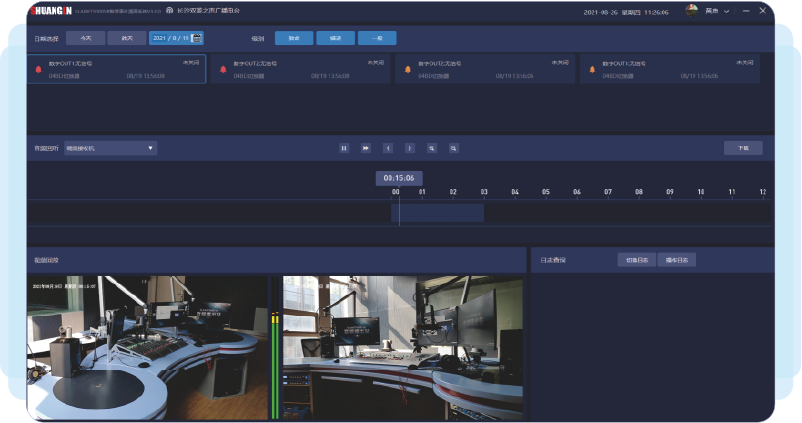
Task: Zoom in on the timeline
Action: coord(432,148)
